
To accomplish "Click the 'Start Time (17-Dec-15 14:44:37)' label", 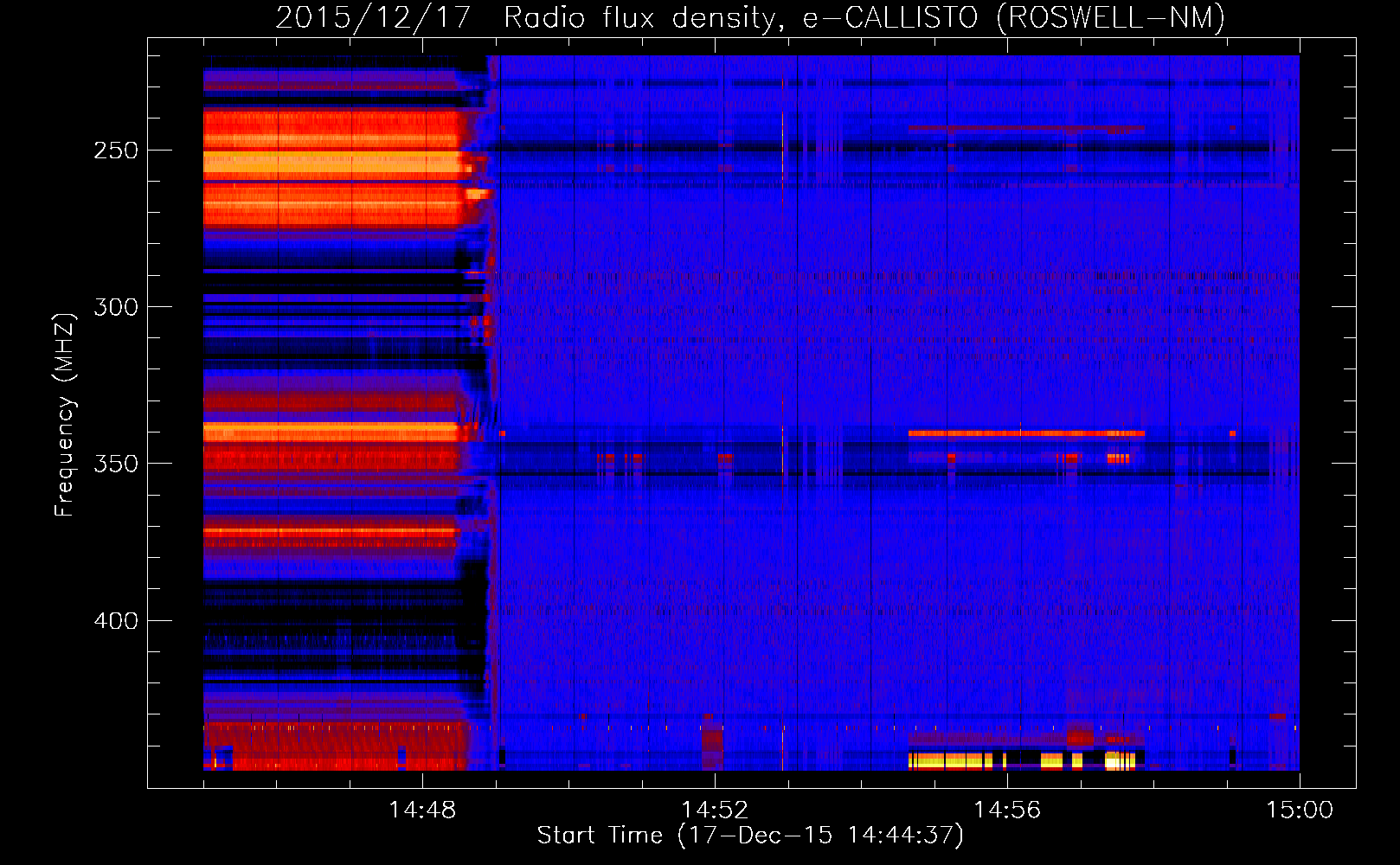I will (750, 836).
